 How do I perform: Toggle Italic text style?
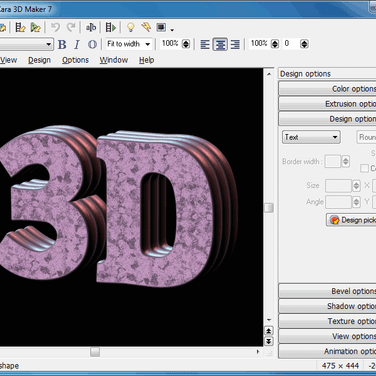(x=77, y=44)
